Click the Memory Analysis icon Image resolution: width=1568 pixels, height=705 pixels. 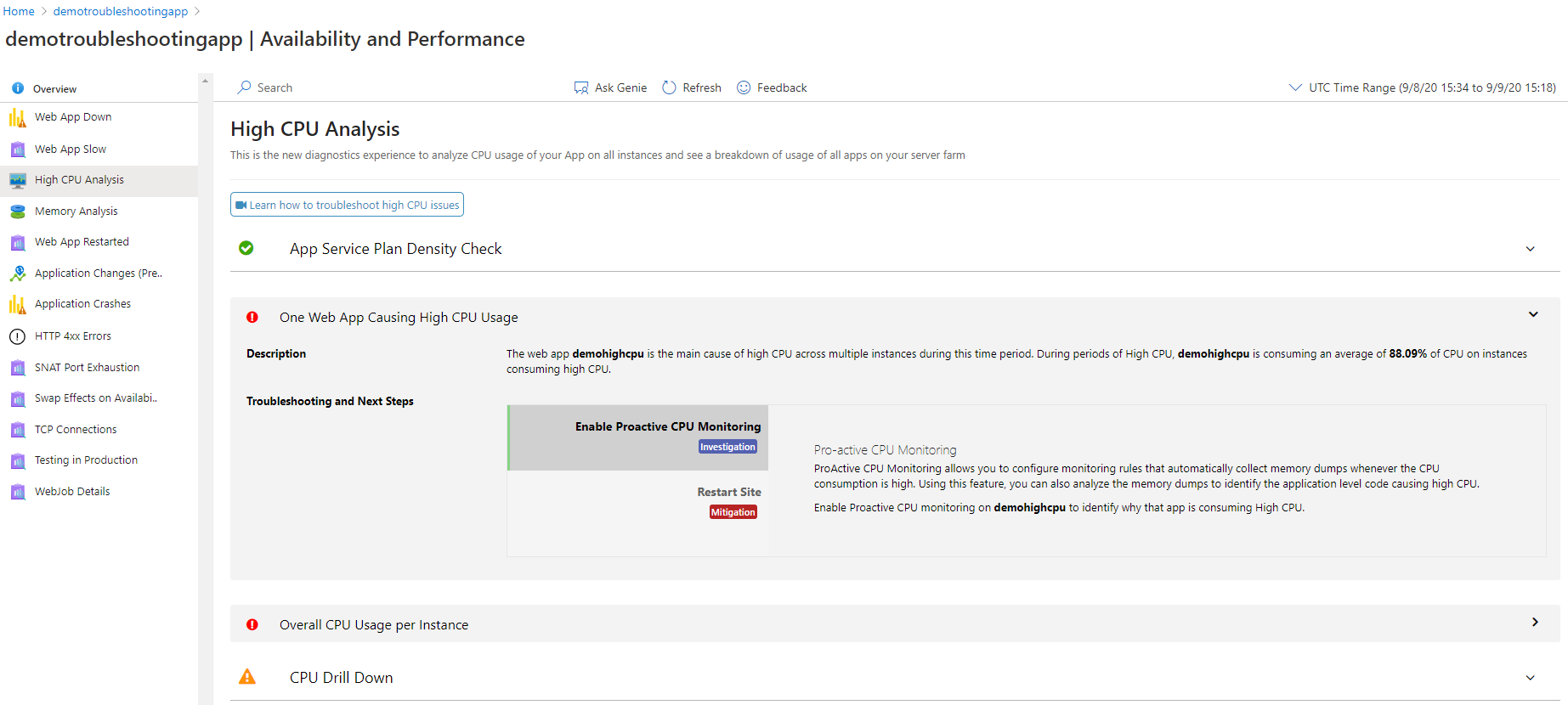pyautogui.click(x=18, y=211)
